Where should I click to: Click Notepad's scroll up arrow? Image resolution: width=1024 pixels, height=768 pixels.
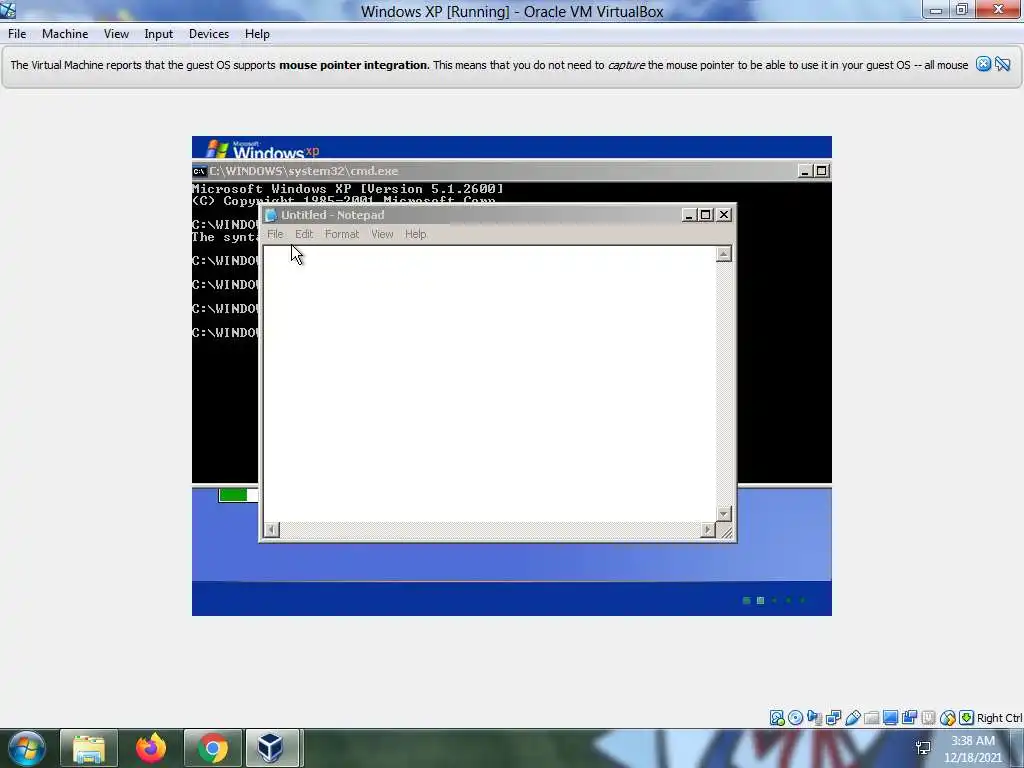tap(724, 254)
